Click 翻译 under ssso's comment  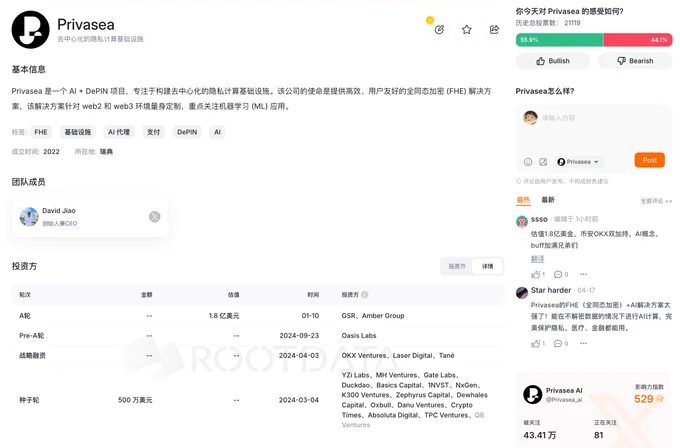[x=537, y=259]
